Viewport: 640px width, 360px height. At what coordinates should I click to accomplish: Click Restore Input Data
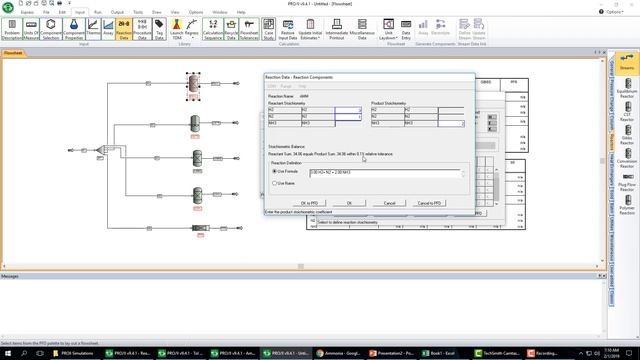pos(288,29)
